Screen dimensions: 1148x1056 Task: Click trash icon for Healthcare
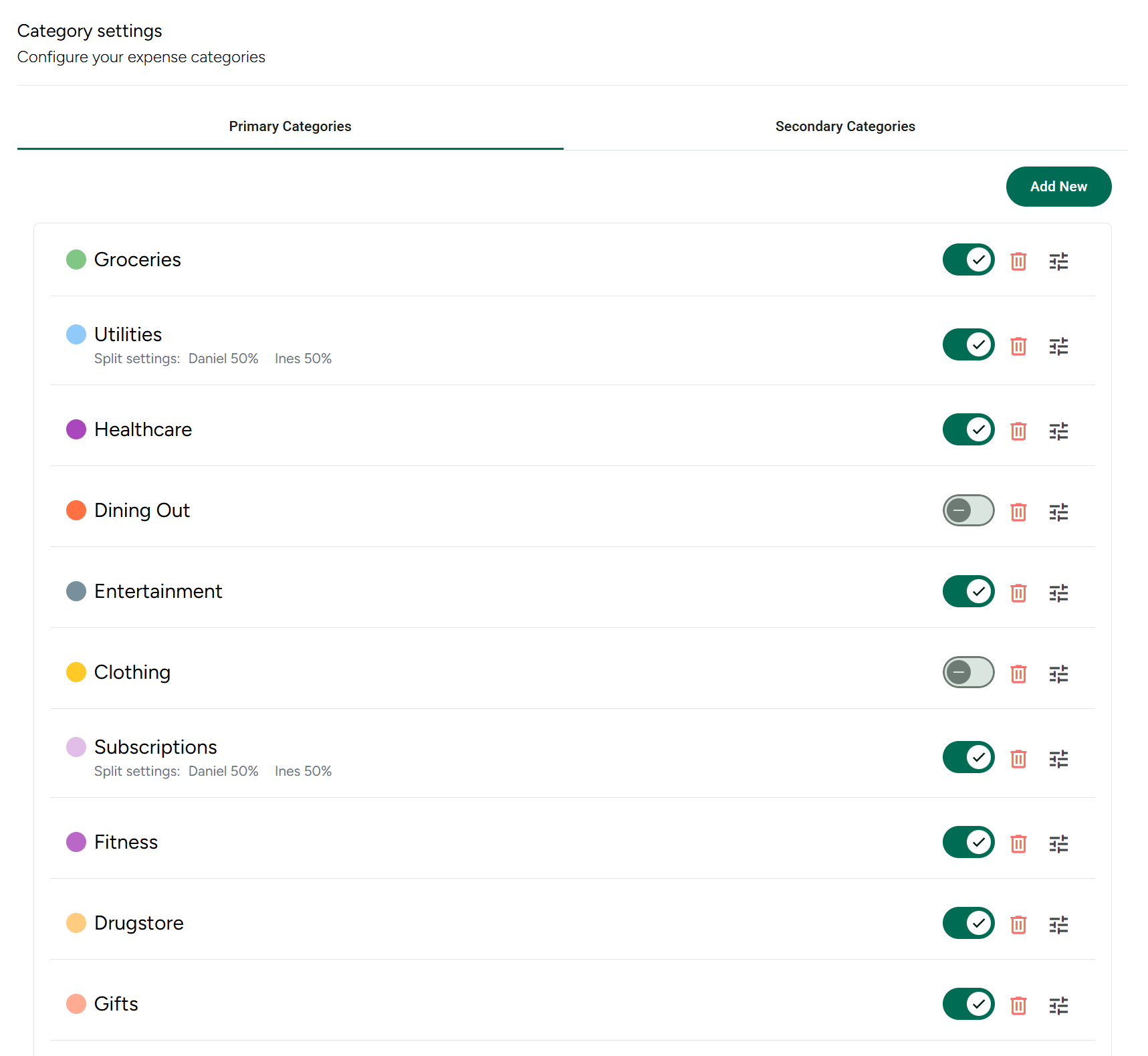1018,431
